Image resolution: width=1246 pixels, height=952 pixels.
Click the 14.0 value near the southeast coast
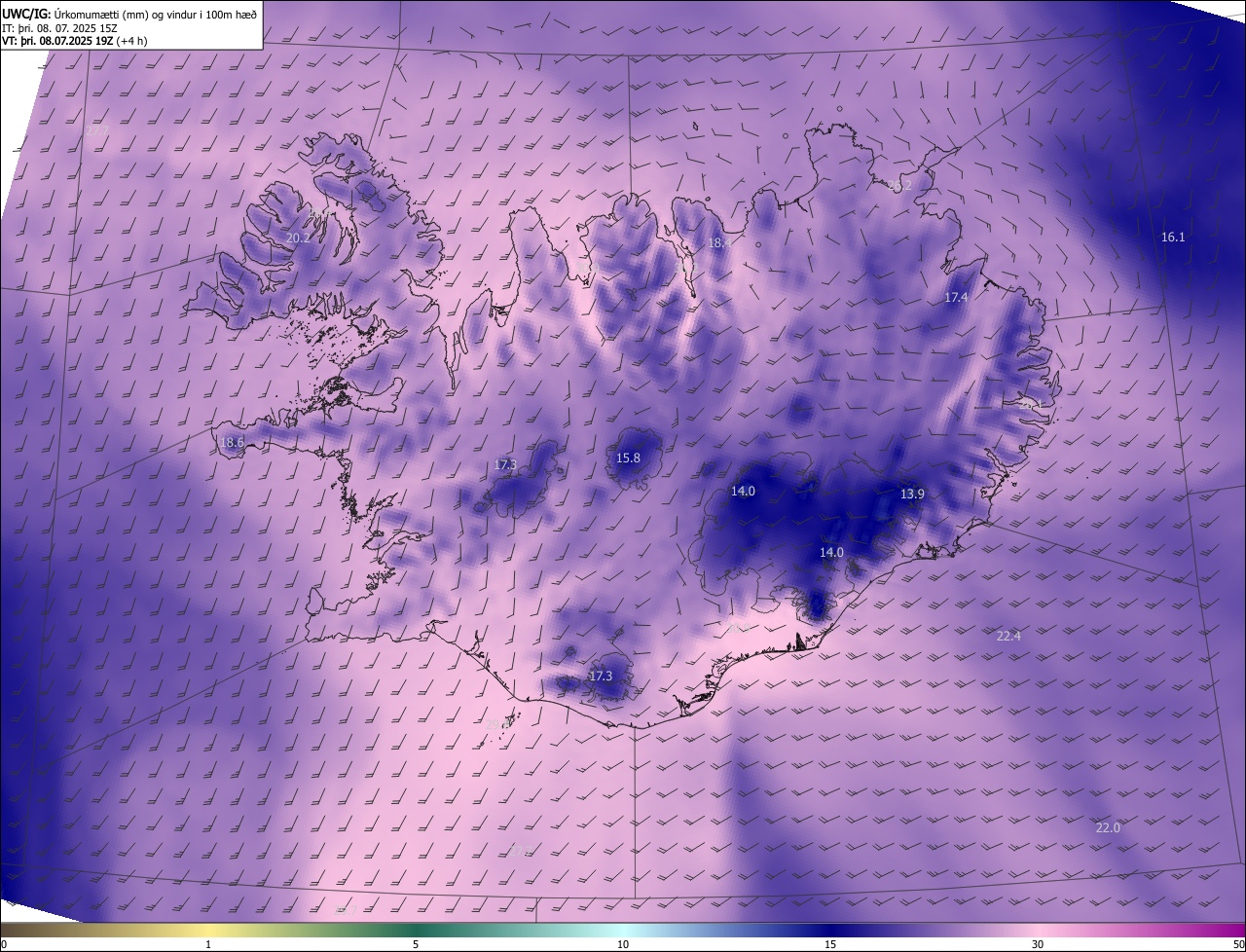pos(831,553)
